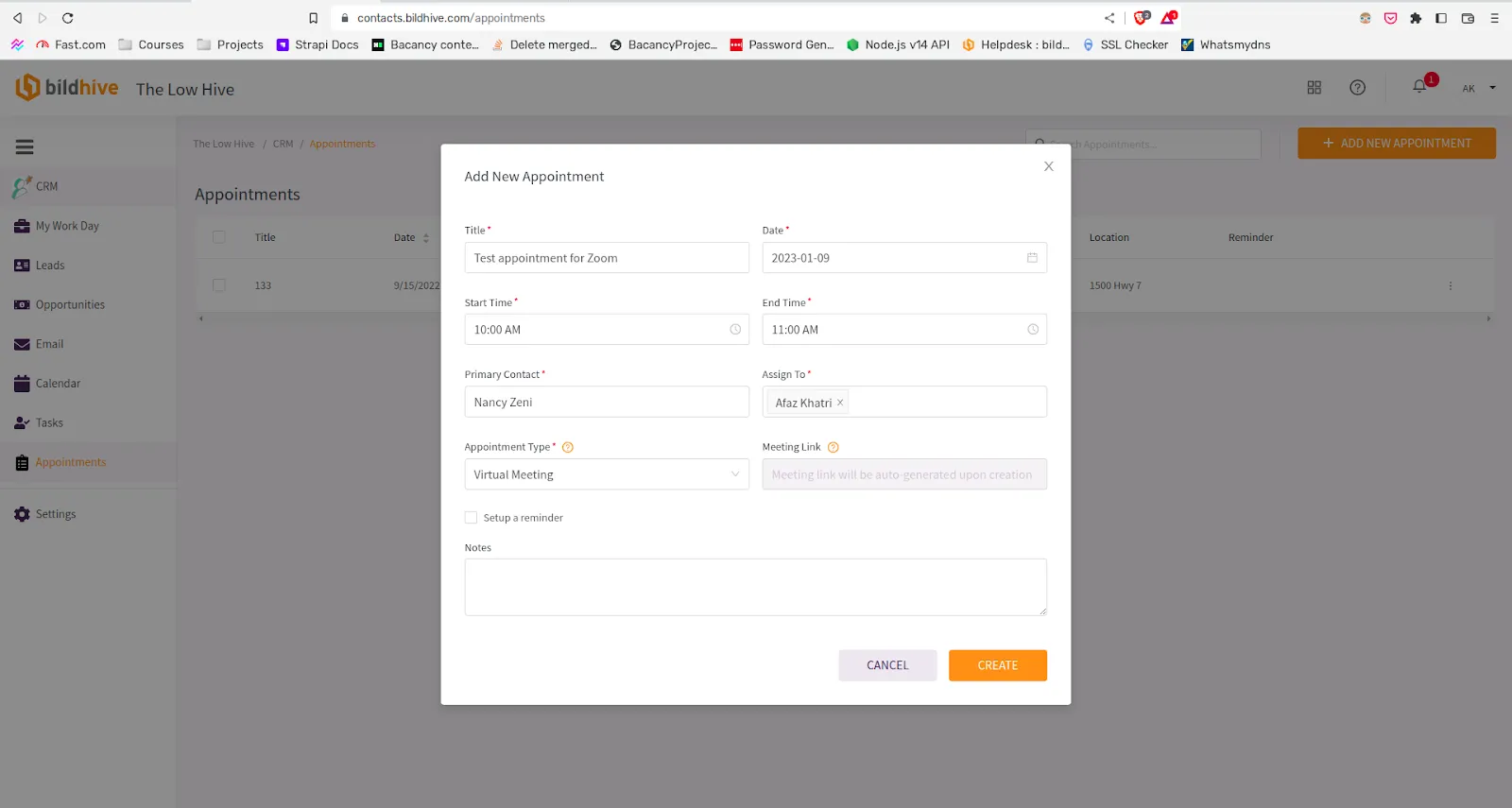Click the notification bell icon

pos(1419,87)
